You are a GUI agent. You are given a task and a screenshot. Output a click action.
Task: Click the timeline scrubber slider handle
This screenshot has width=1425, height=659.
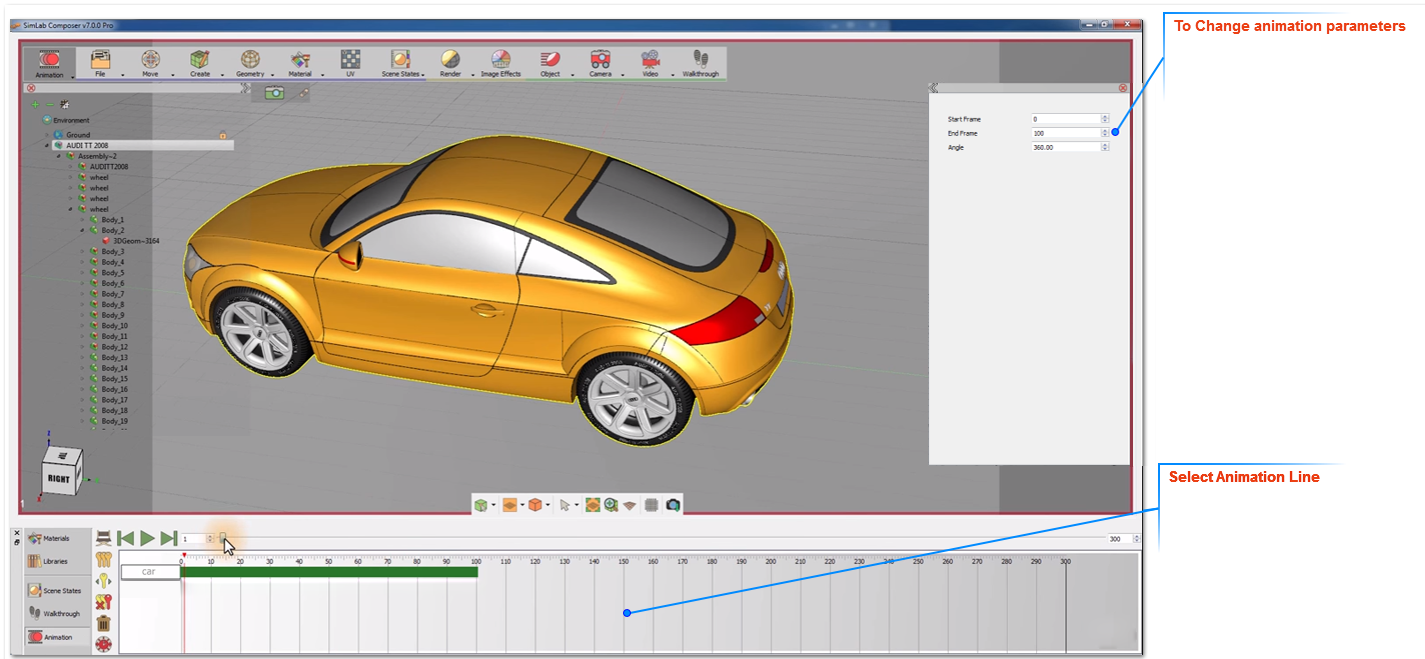(x=223, y=539)
